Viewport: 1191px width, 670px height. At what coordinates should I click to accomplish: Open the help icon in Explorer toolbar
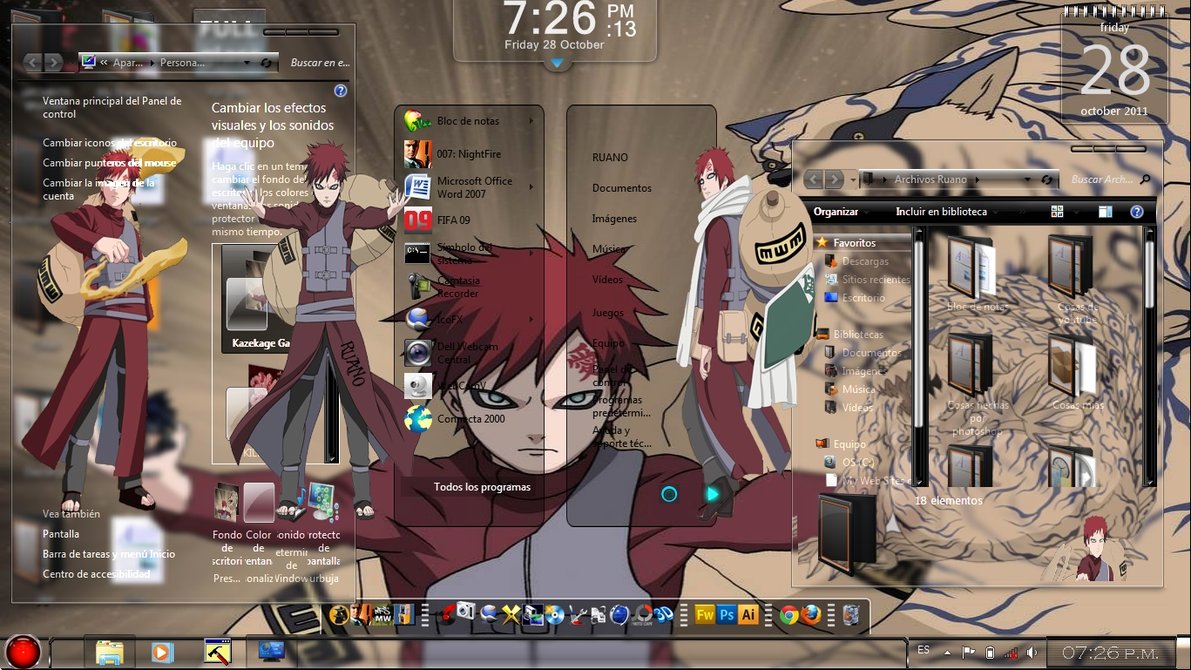click(1136, 212)
